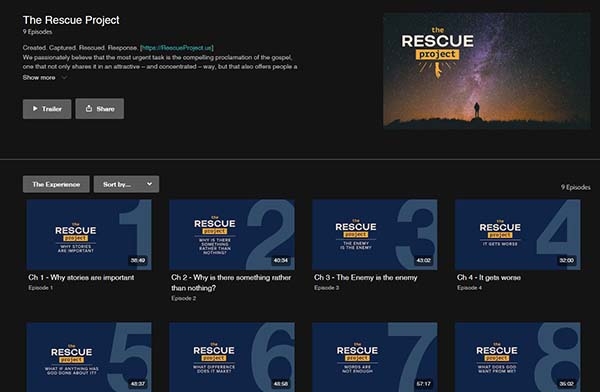Click the share icon in Share button

coord(89,108)
